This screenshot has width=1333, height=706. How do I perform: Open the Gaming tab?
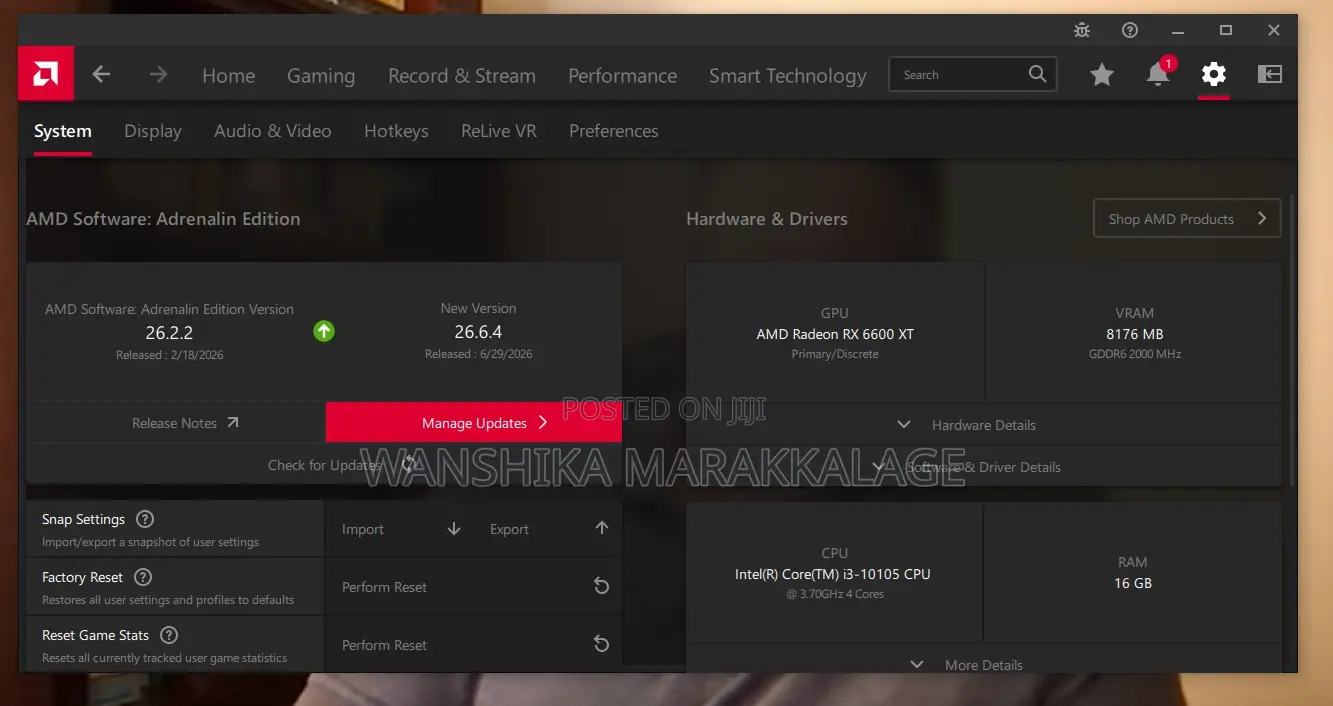(321, 75)
